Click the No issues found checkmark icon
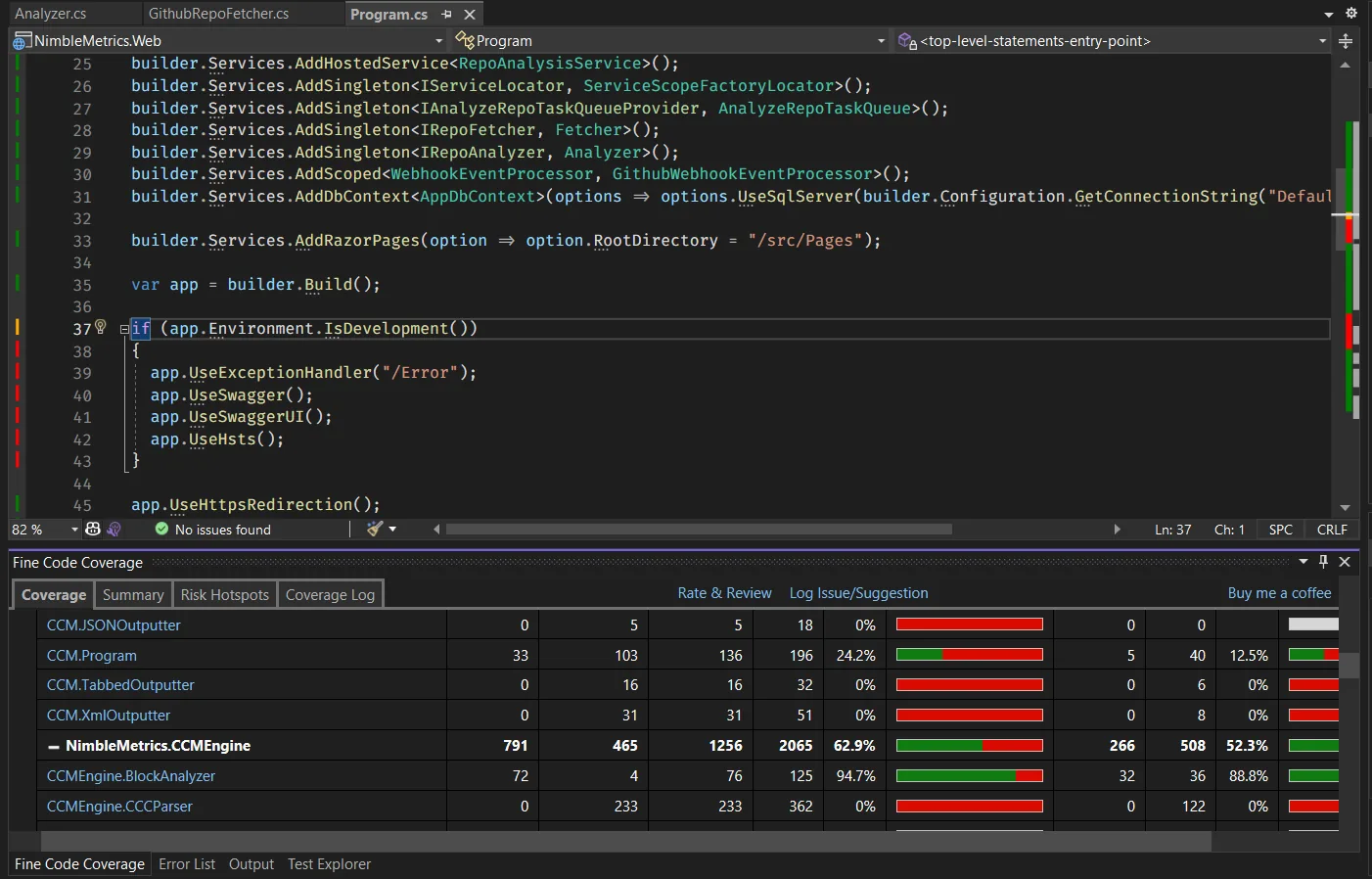The height and width of the screenshot is (879, 1372). click(x=162, y=529)
